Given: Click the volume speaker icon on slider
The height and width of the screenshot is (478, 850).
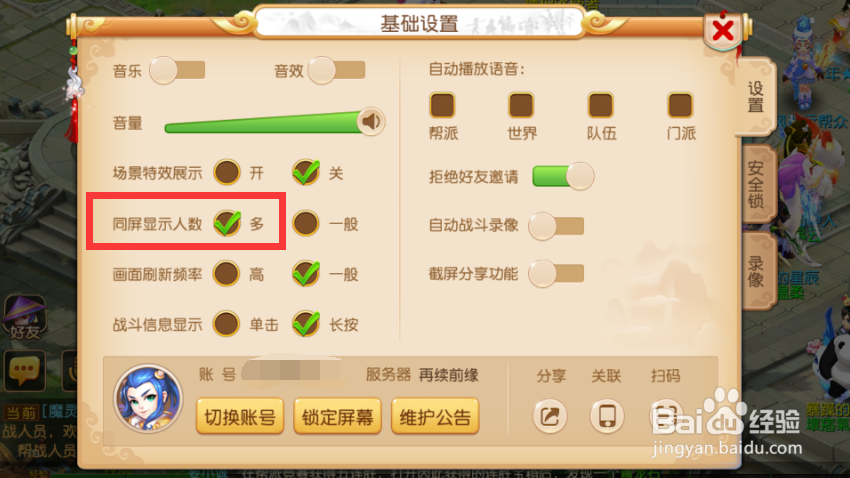Looking at the screenshot, I should [x=371, y=121].
